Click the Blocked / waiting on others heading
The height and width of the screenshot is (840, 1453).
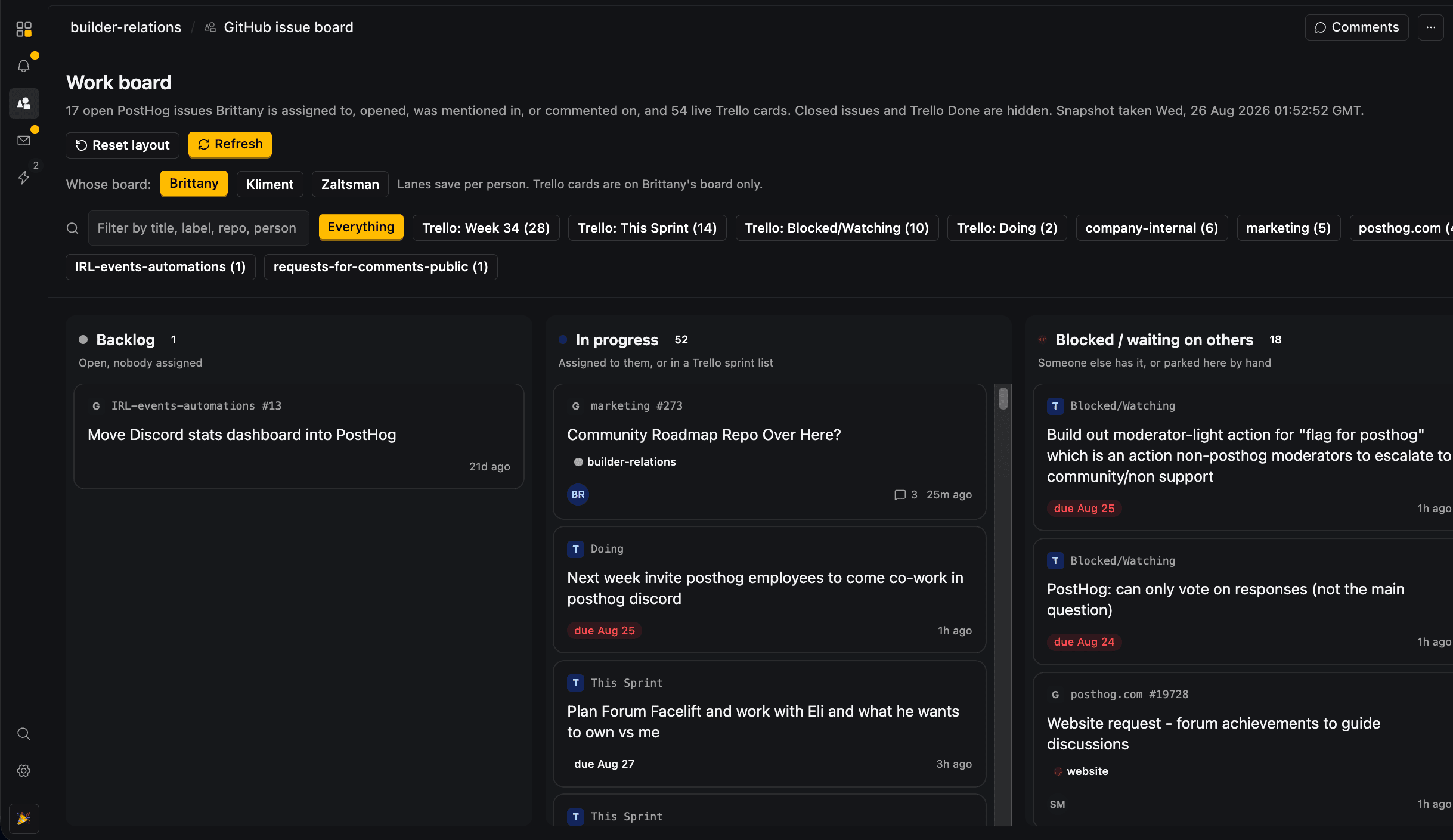[1154, 340]
